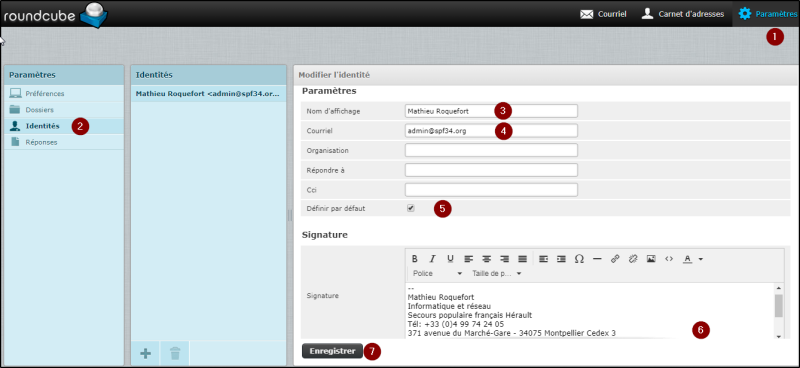Open Paramètres in top navigation
The image size is (800, 368).
point(767,14)
